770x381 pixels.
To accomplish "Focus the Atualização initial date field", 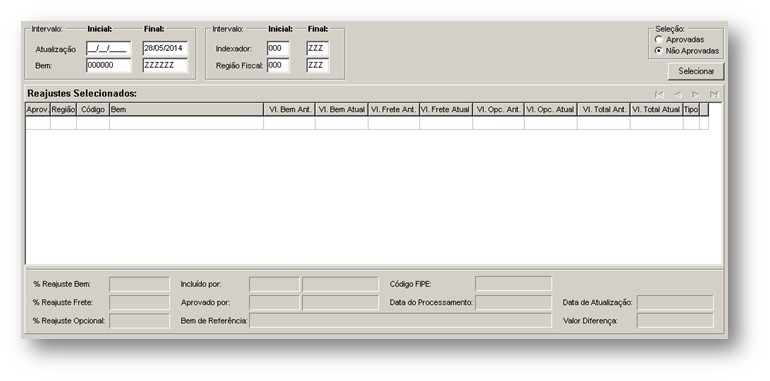I will 109,49.
